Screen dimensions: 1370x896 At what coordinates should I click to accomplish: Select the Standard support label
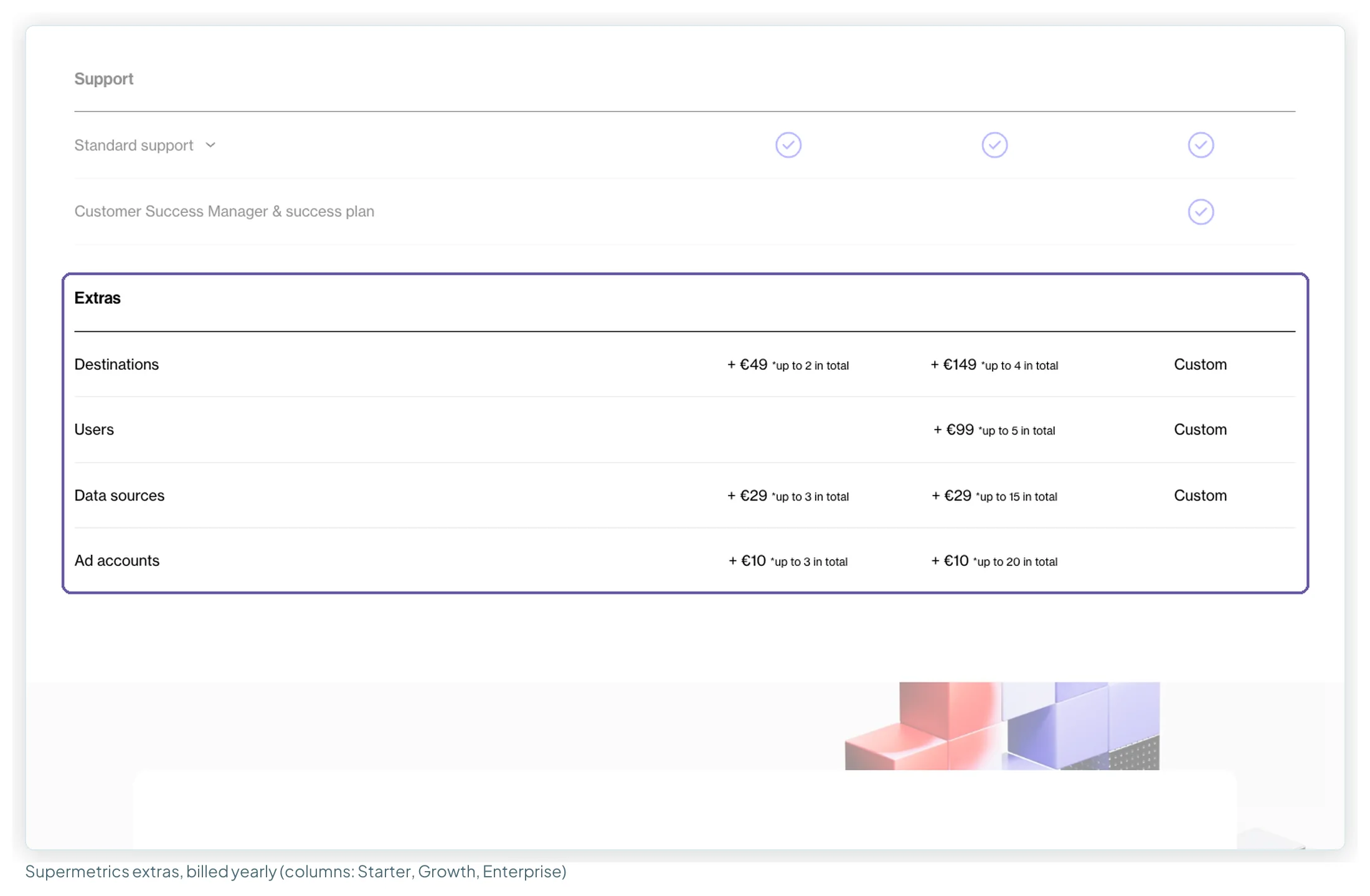pos(133,145)
